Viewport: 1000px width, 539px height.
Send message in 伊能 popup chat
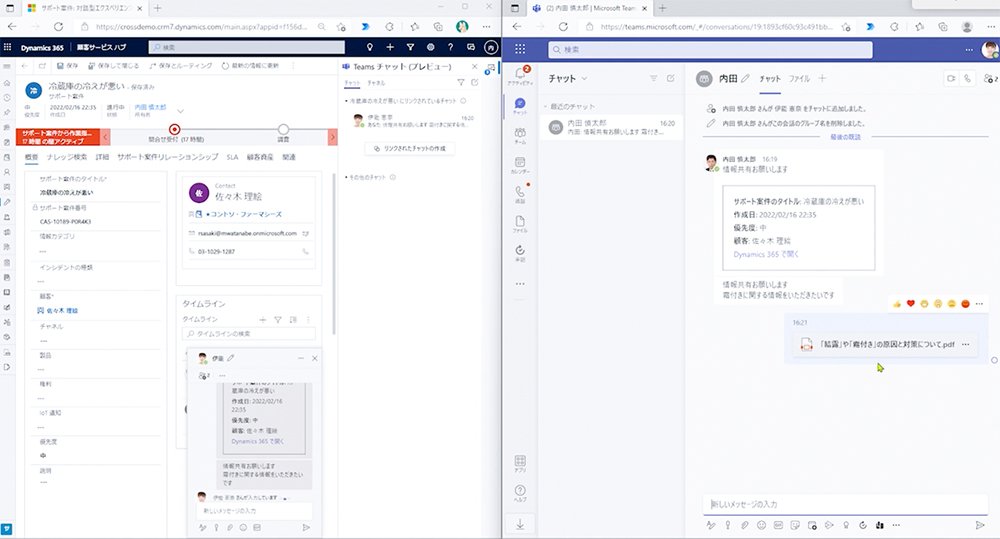(306, 528)
